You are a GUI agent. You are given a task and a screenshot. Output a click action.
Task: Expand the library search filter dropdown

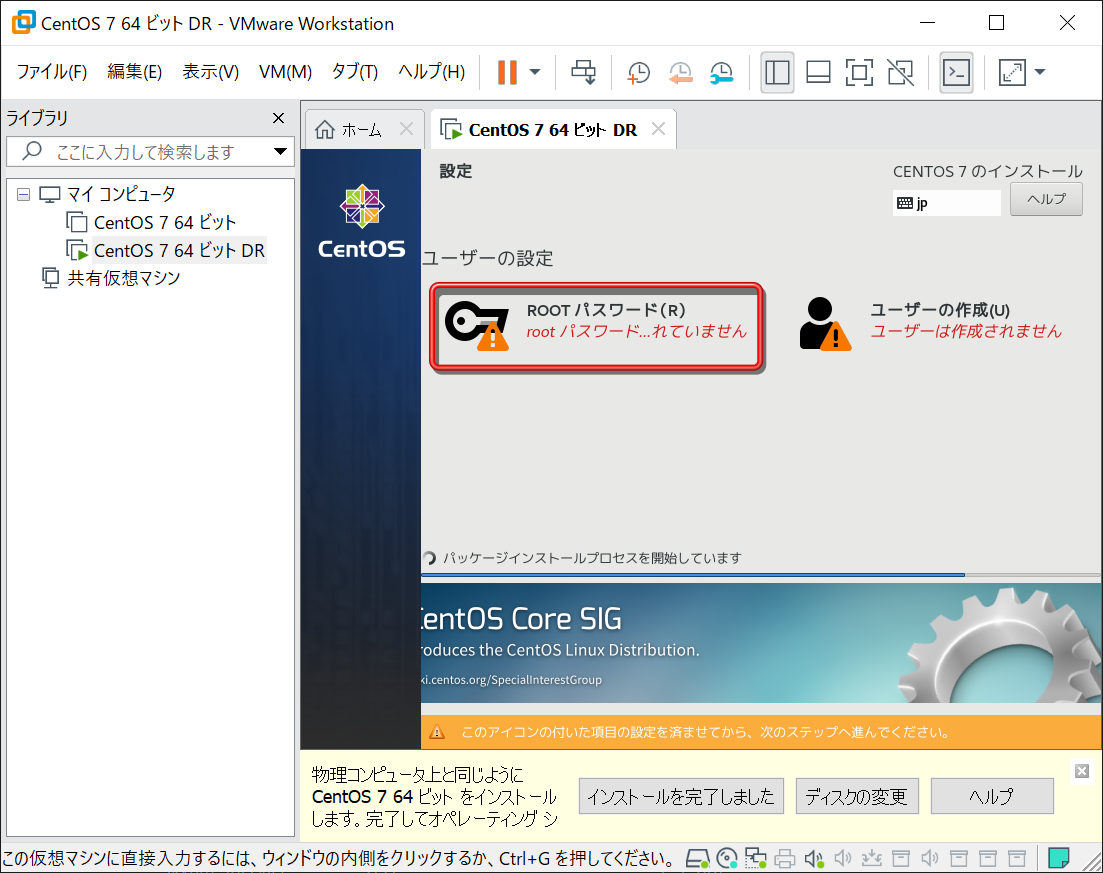[x=280, y=151]
